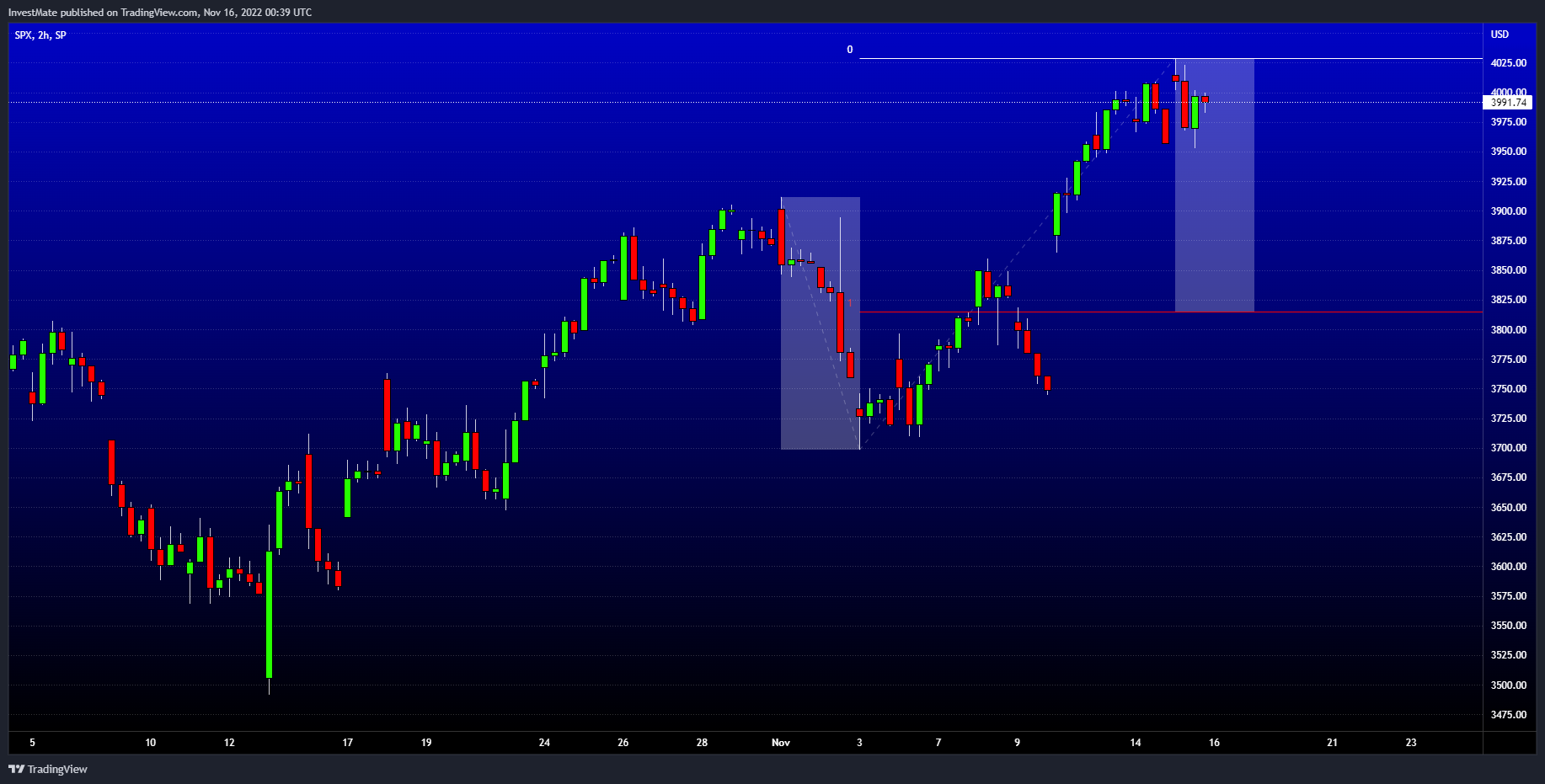The width and height of the screenshot is (1545, 784).
Task: Click date 12 on the time axis
Action: [x=229, y=743]
